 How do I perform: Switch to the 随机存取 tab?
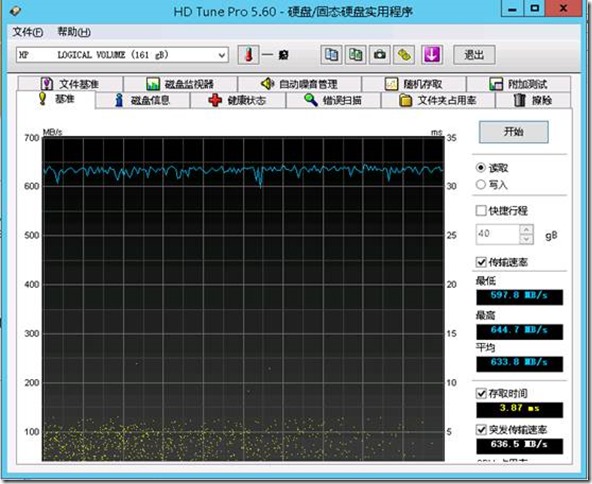pos(414,84)
